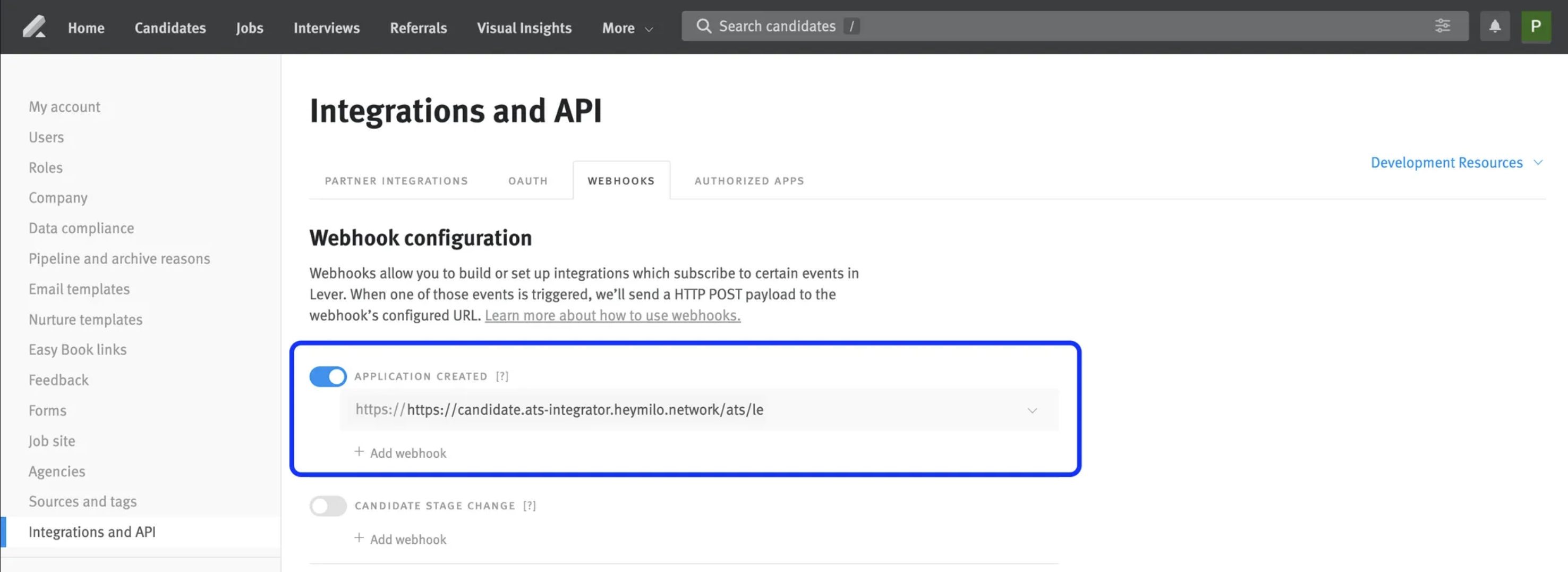The height and width of the screenshot is (572, 1568).
Task: Click the search magnifier icon
Action: pos(704,26)
